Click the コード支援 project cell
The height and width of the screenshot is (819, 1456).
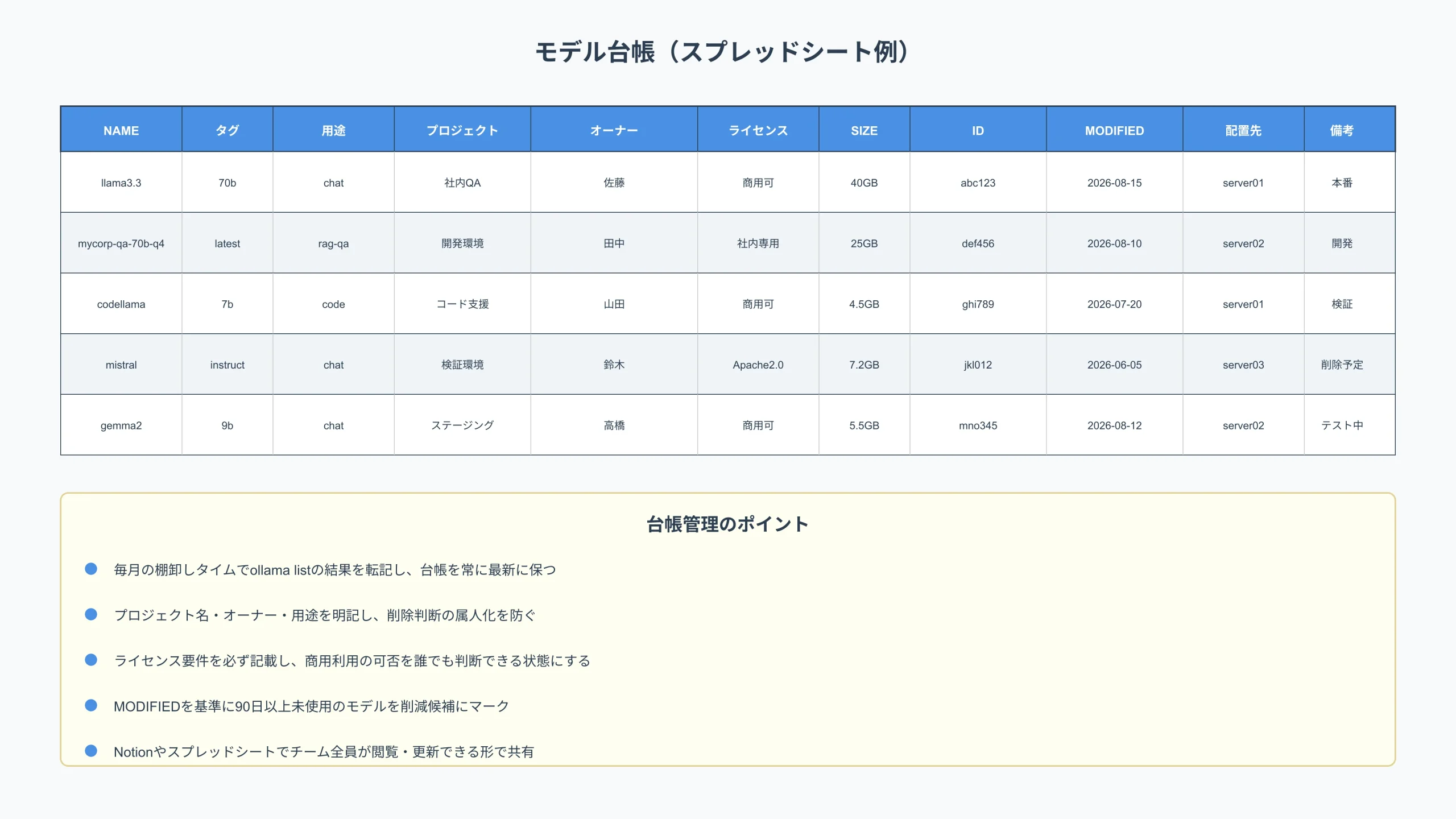(x=462, y=304)
